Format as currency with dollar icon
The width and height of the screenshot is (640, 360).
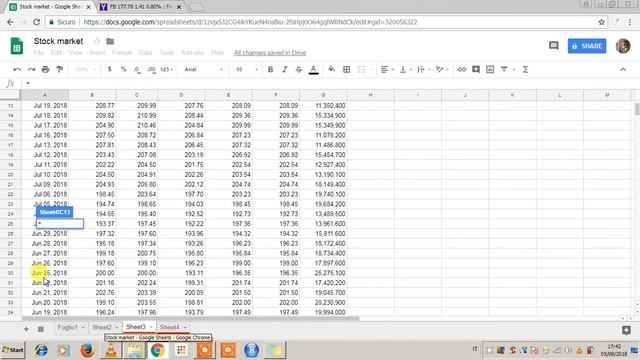(109, 69)
